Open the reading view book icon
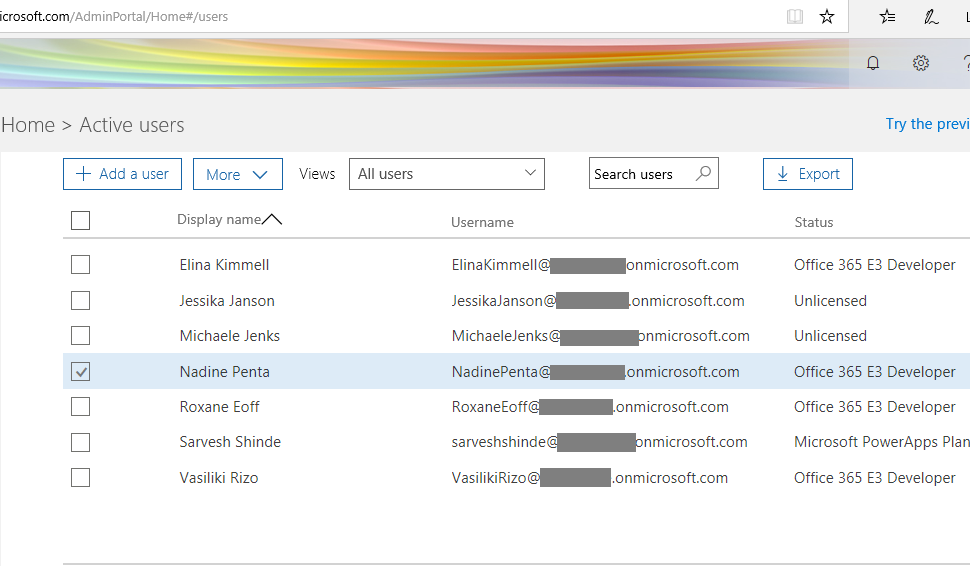 point(795,17)
